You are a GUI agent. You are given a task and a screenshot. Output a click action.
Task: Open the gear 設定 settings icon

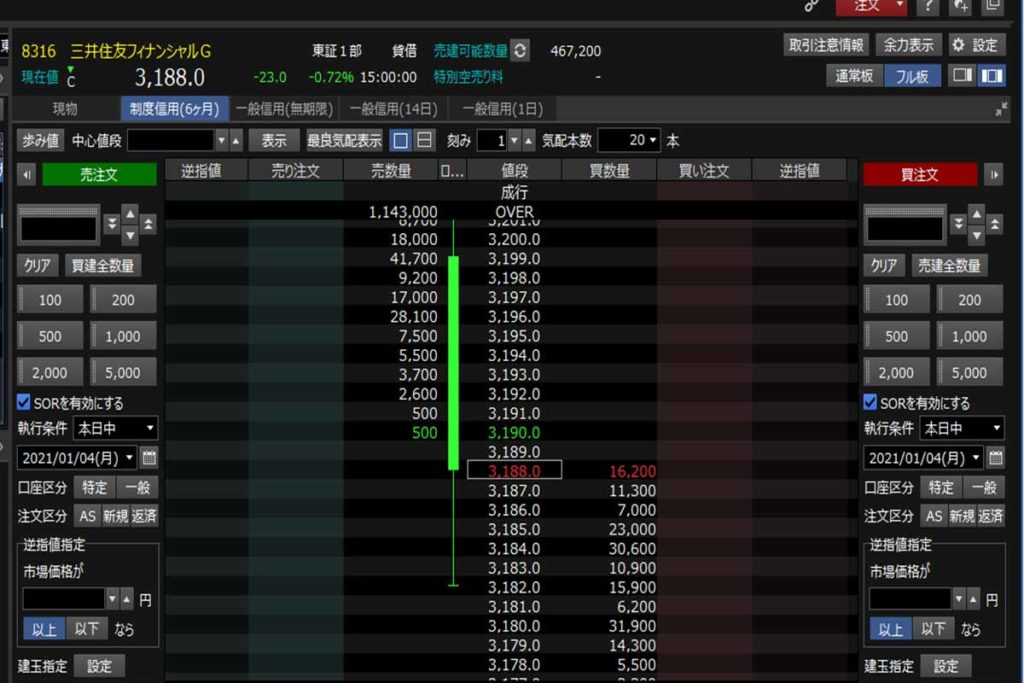point(958,45)
